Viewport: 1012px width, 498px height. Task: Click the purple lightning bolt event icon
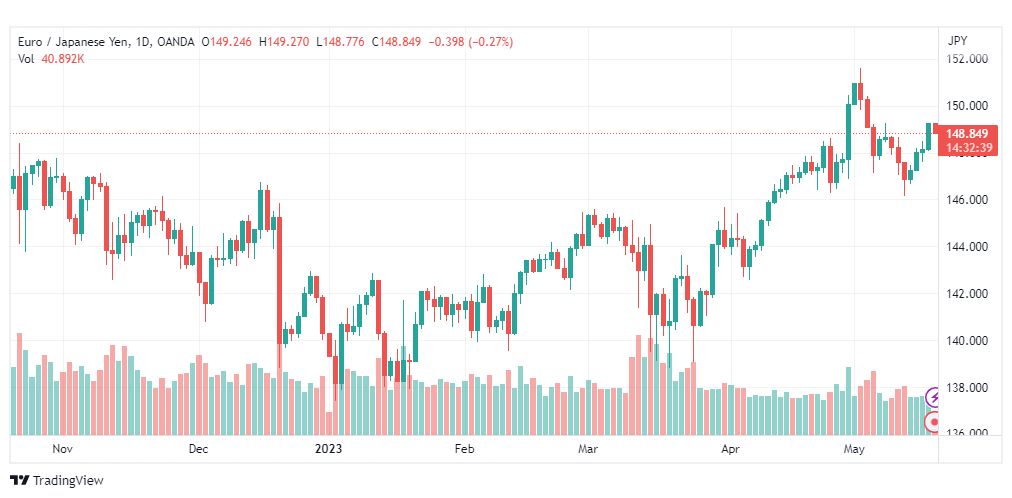pos(932,397)
